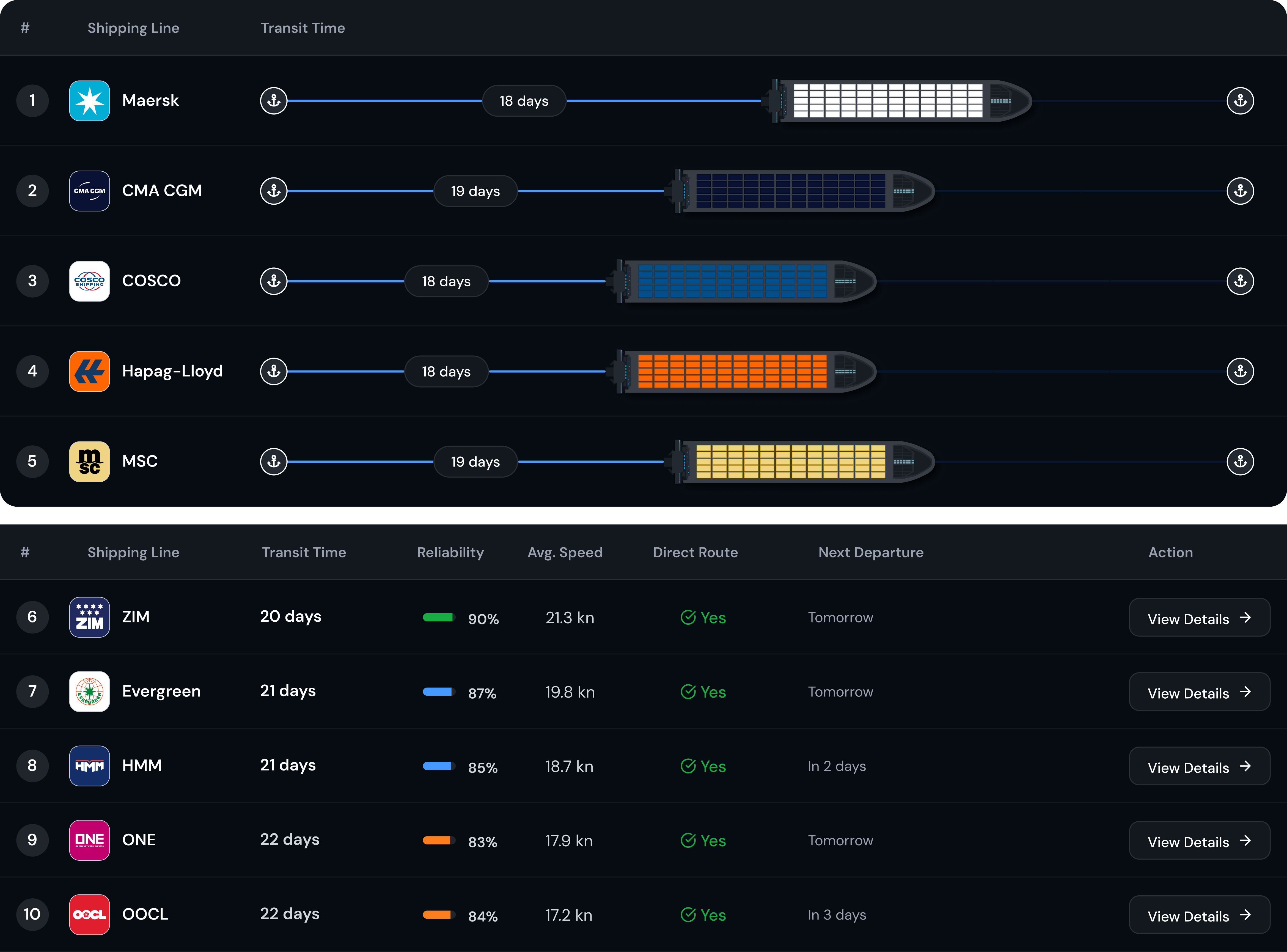Click the rank 10 number badge

32,915
